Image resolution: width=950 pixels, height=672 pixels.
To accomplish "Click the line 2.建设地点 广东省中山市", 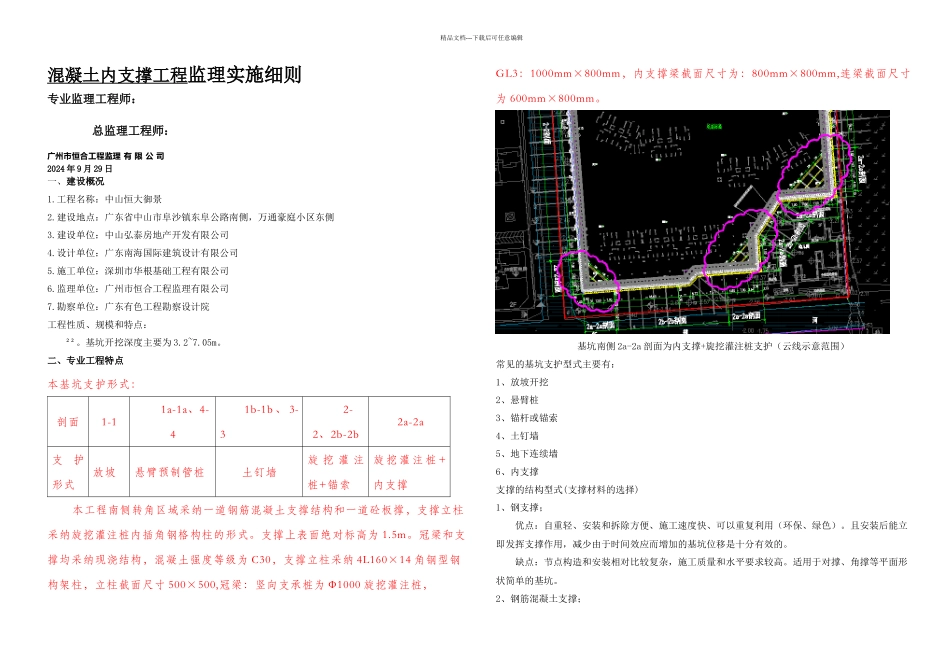I will tap(191, 217).
